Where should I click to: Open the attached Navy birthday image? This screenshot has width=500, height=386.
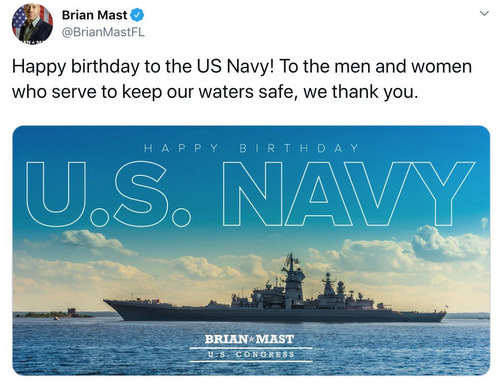pyautogui.click(x=251, y=250)
